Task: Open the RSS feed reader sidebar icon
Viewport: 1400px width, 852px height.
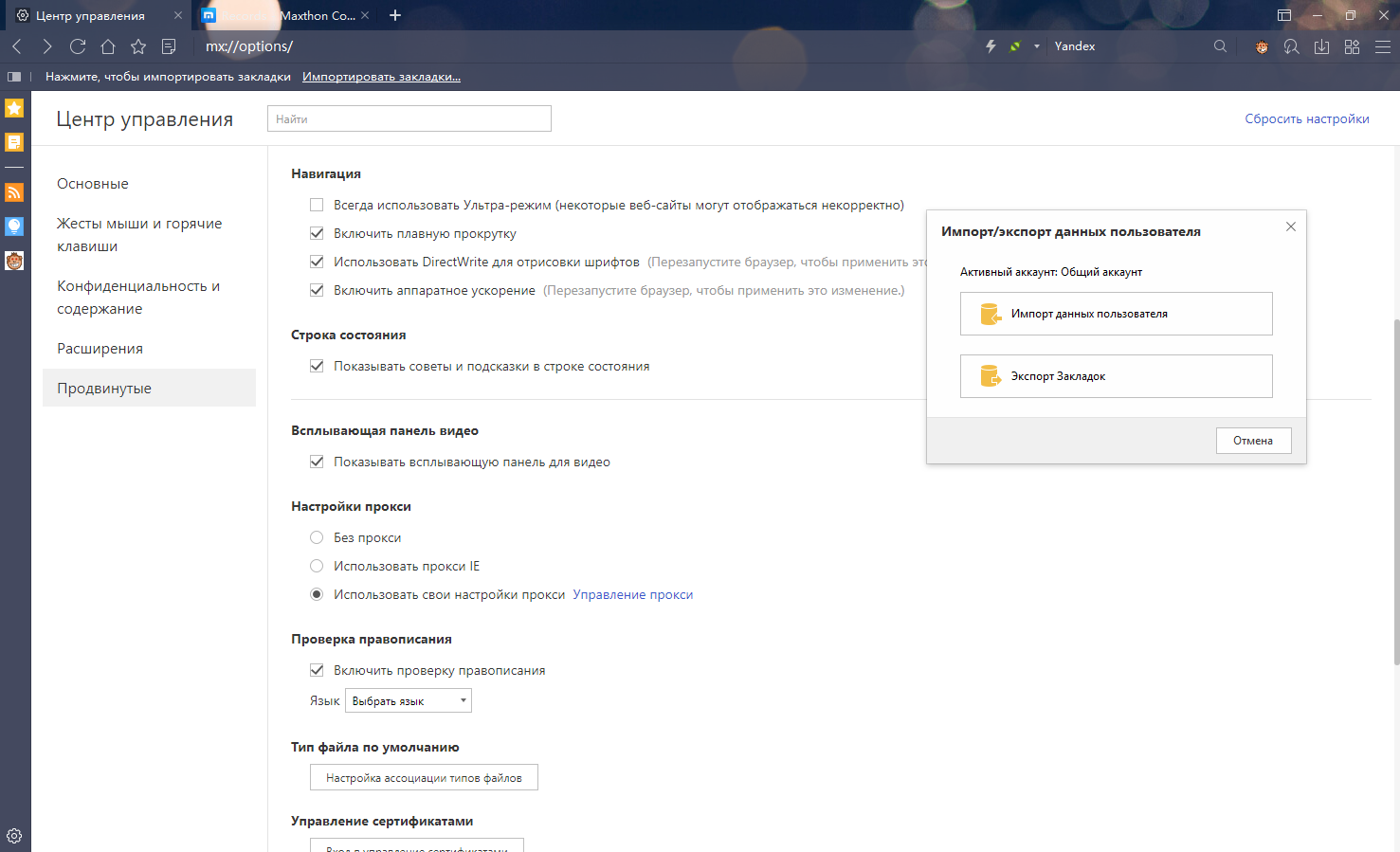Action: [x=14, y=192]
